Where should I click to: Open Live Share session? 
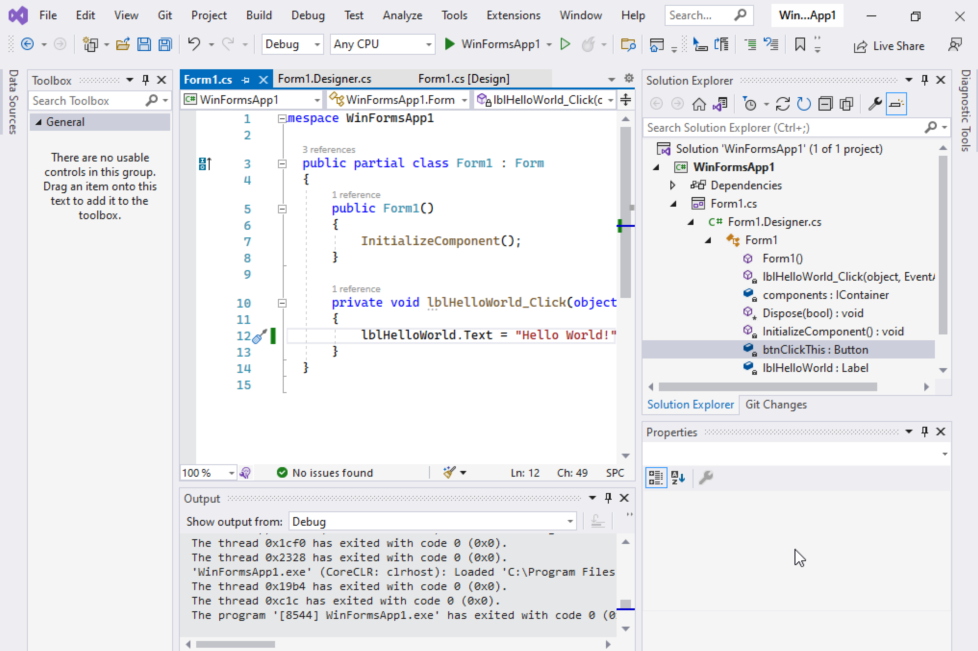tap(889, 46)
